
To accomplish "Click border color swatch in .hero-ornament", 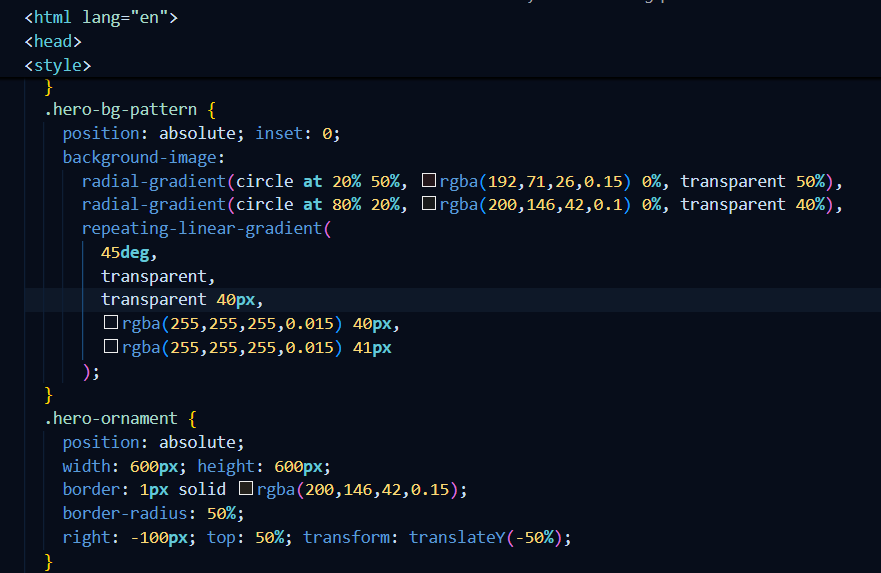I will pos(246,488).
